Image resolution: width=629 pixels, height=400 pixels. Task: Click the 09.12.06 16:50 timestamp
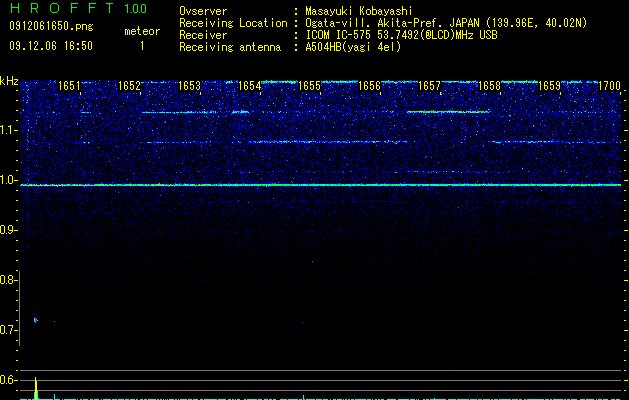click(x=51, y=46)
